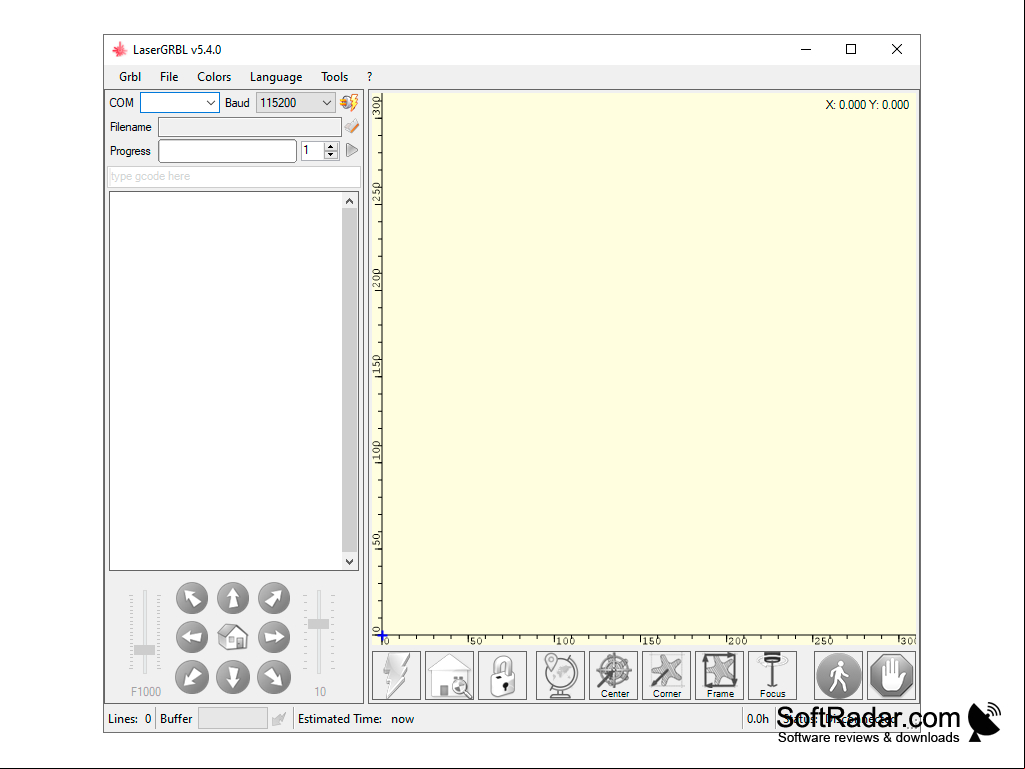Click the buffer status icon in status bar

279,719
